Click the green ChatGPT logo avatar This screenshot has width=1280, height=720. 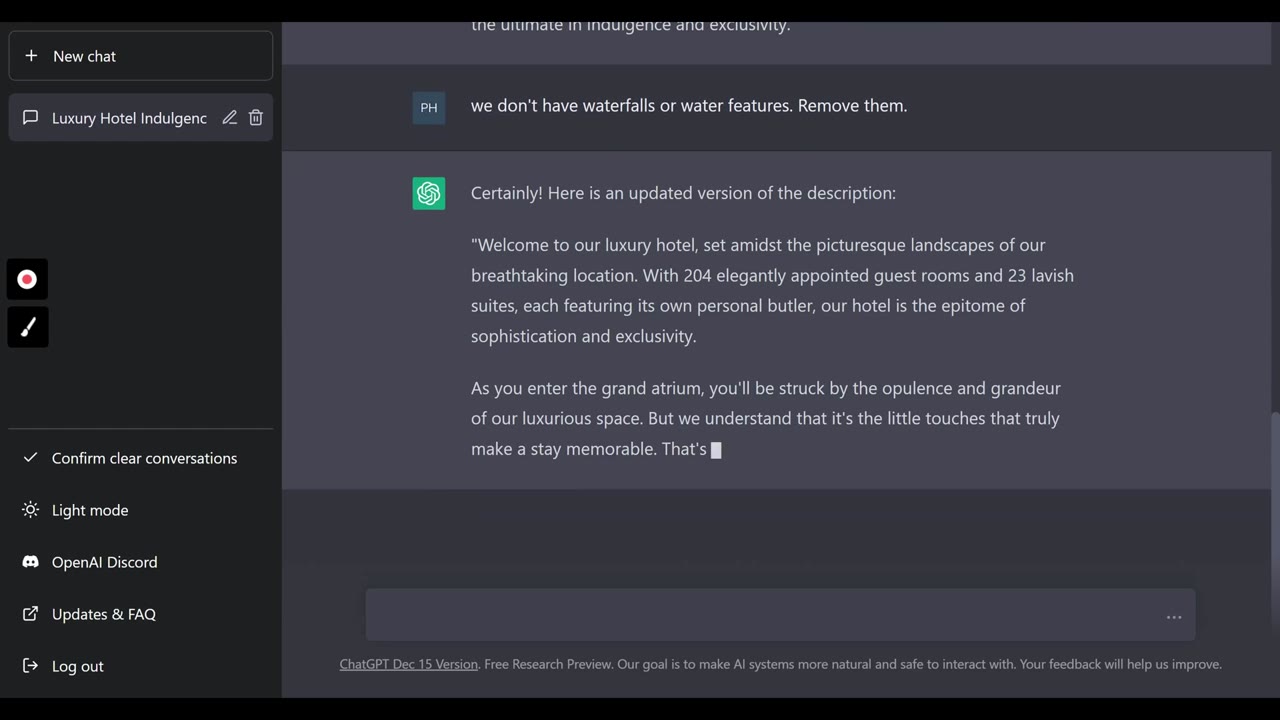point(428,193)
